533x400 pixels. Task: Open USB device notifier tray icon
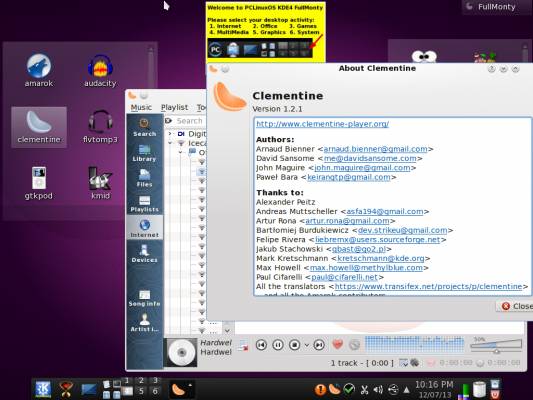[393, 389]
